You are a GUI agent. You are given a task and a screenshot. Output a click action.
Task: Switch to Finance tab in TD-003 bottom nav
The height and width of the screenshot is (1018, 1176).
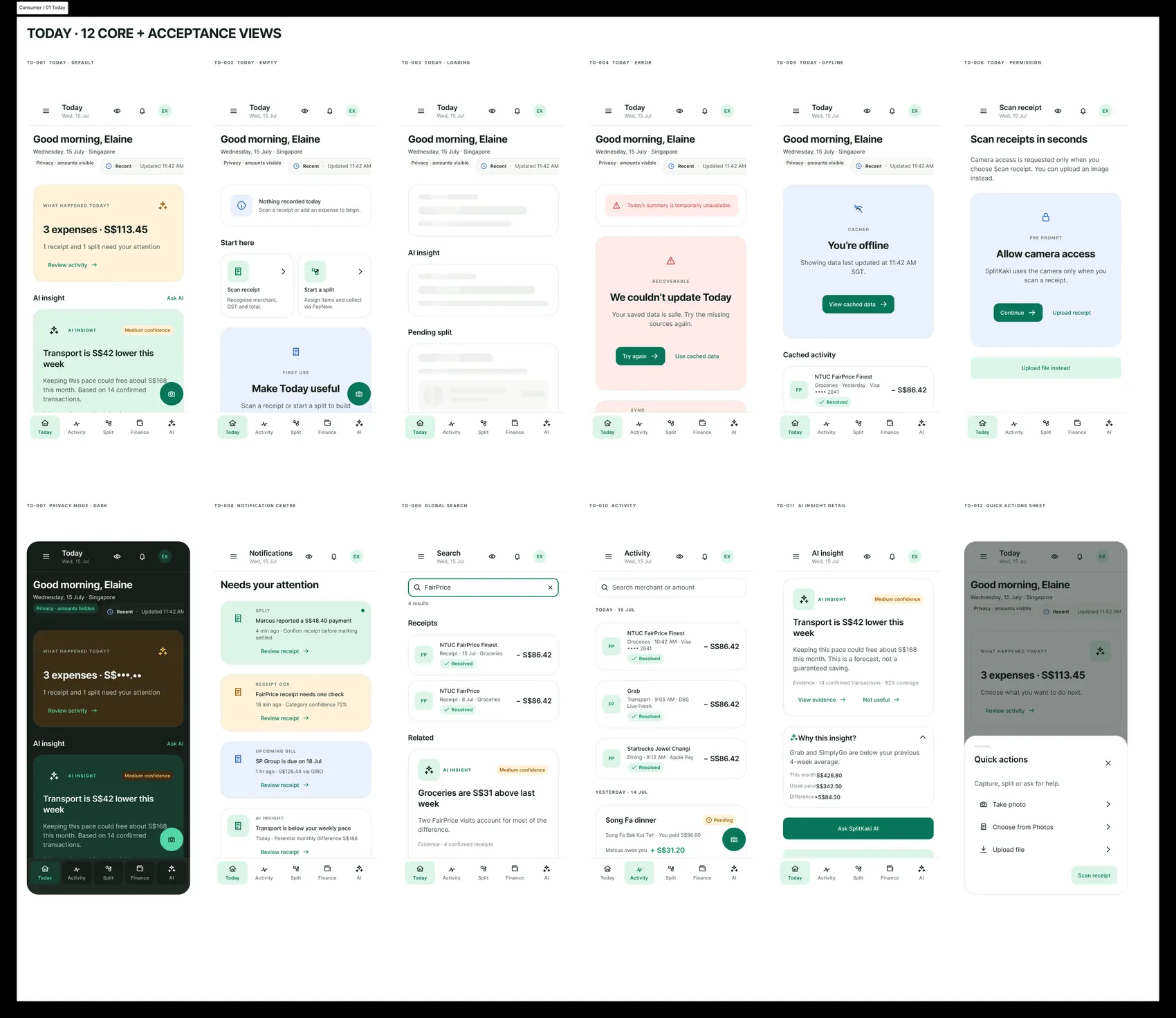point(515,427)
